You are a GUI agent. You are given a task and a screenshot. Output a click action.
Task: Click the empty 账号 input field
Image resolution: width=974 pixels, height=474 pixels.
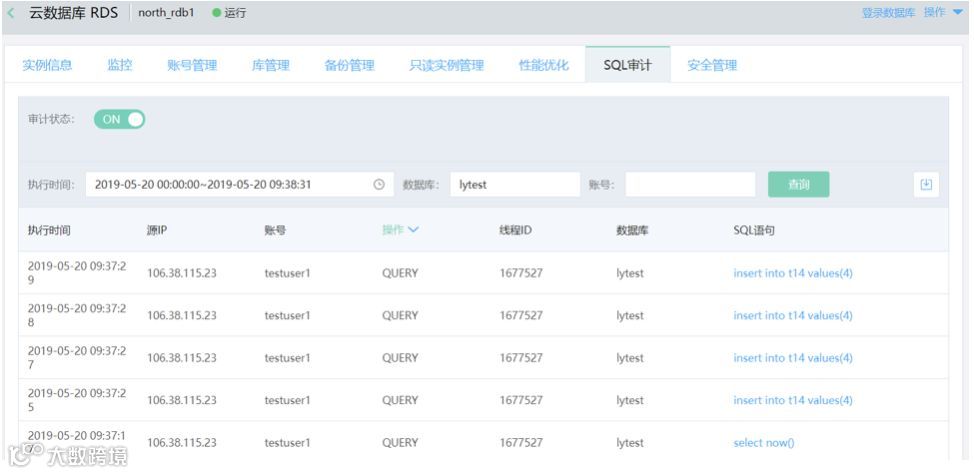coord(690,185)
